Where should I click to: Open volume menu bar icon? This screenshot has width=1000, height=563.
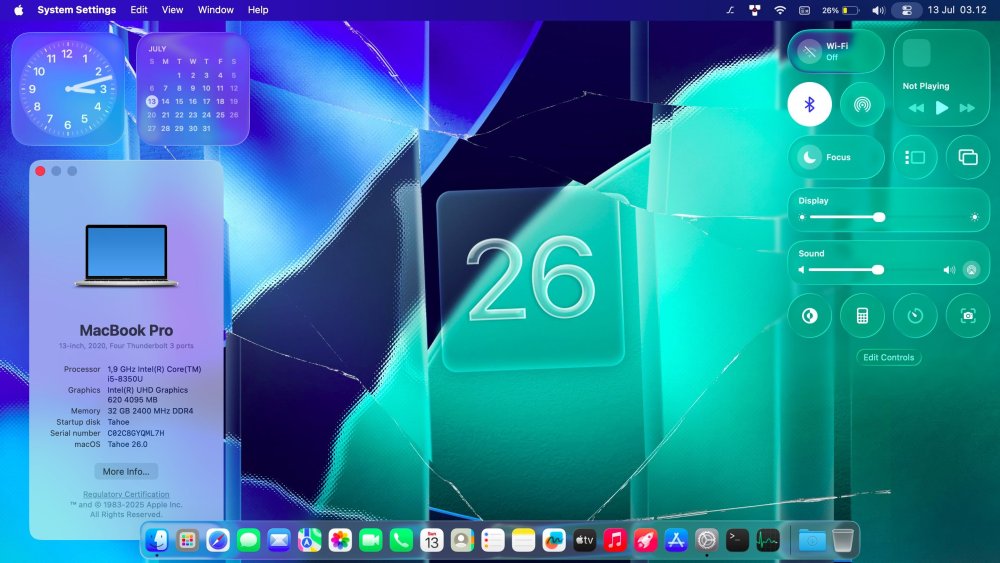[x=878, y=10]
